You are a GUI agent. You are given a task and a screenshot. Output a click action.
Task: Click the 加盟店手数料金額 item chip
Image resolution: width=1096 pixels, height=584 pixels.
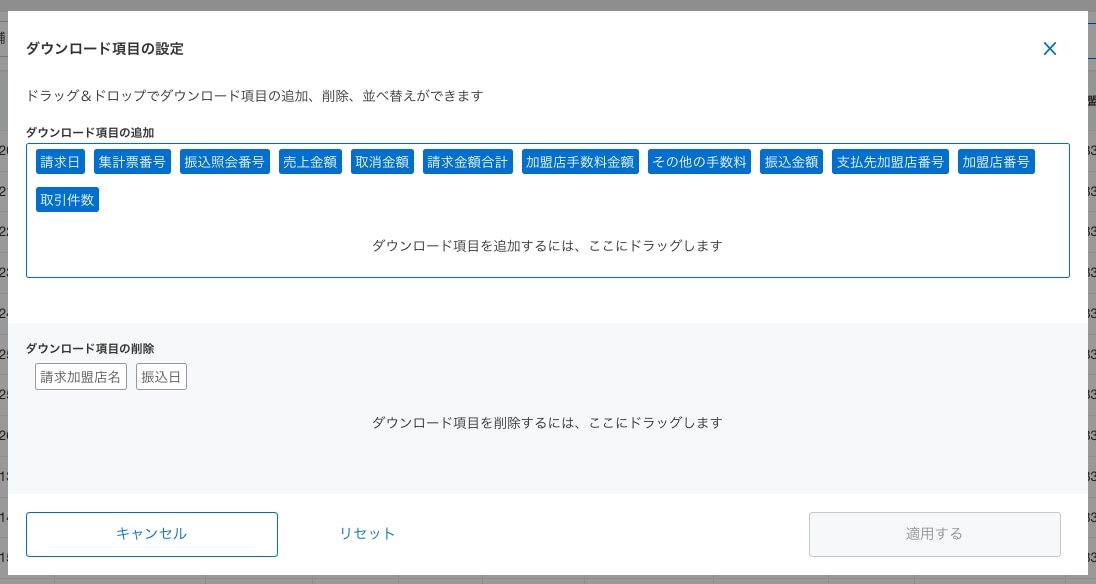point(580,161)
